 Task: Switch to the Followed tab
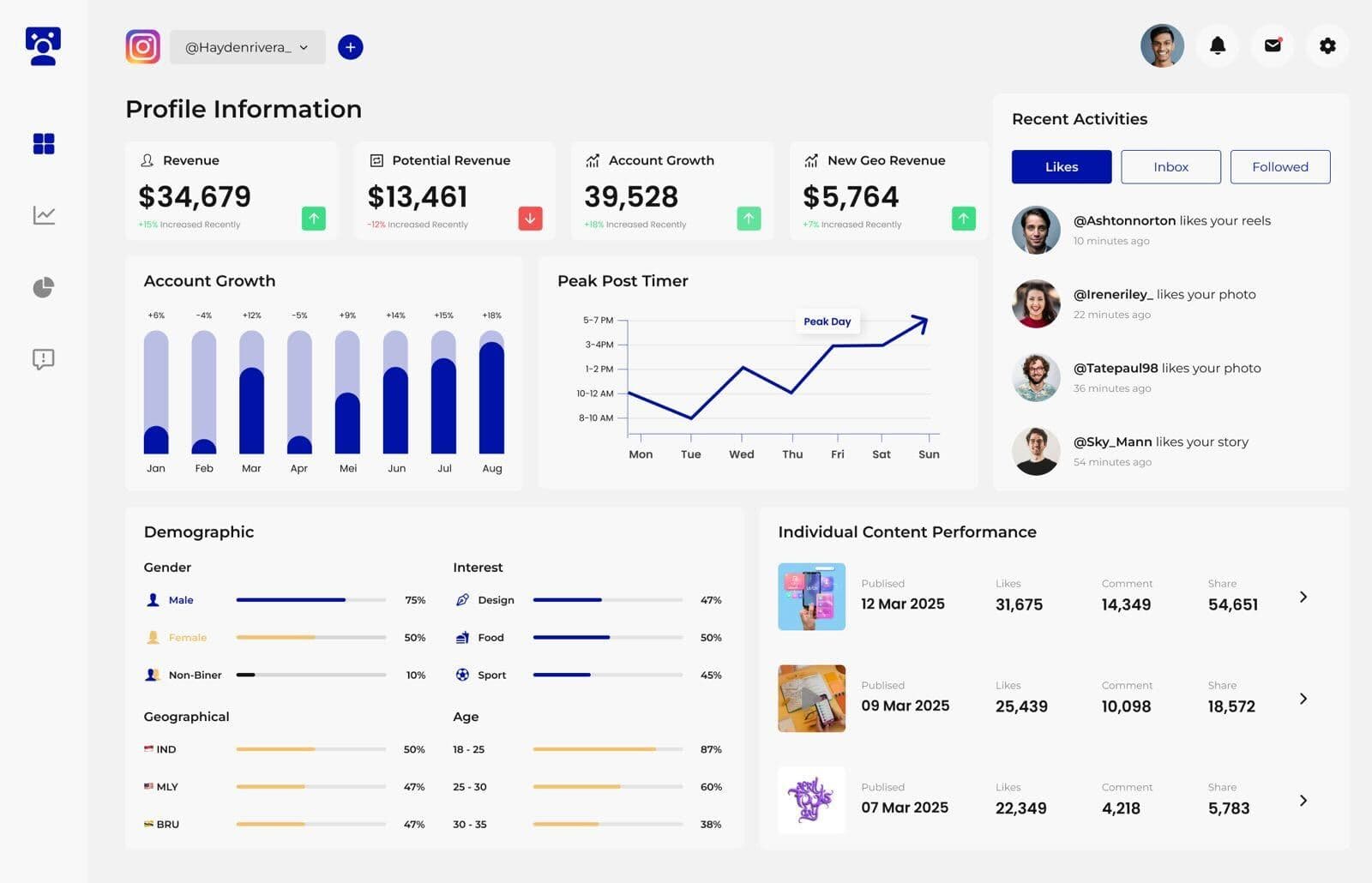pyautogui.click(x=1280, y=166)
